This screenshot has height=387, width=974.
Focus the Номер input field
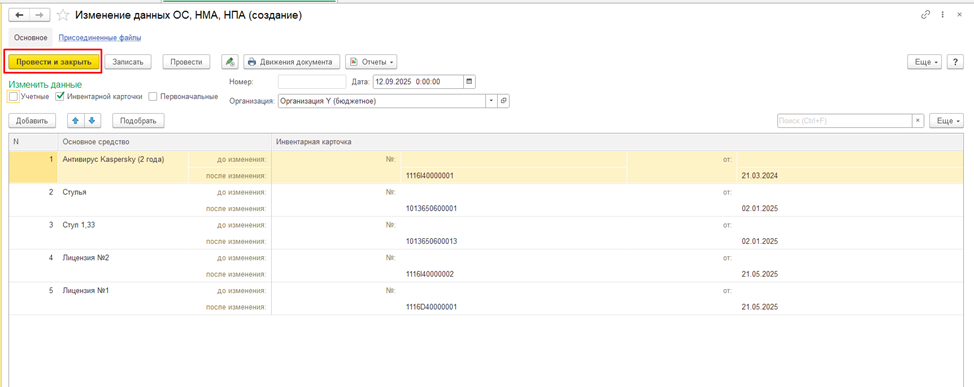312,81
